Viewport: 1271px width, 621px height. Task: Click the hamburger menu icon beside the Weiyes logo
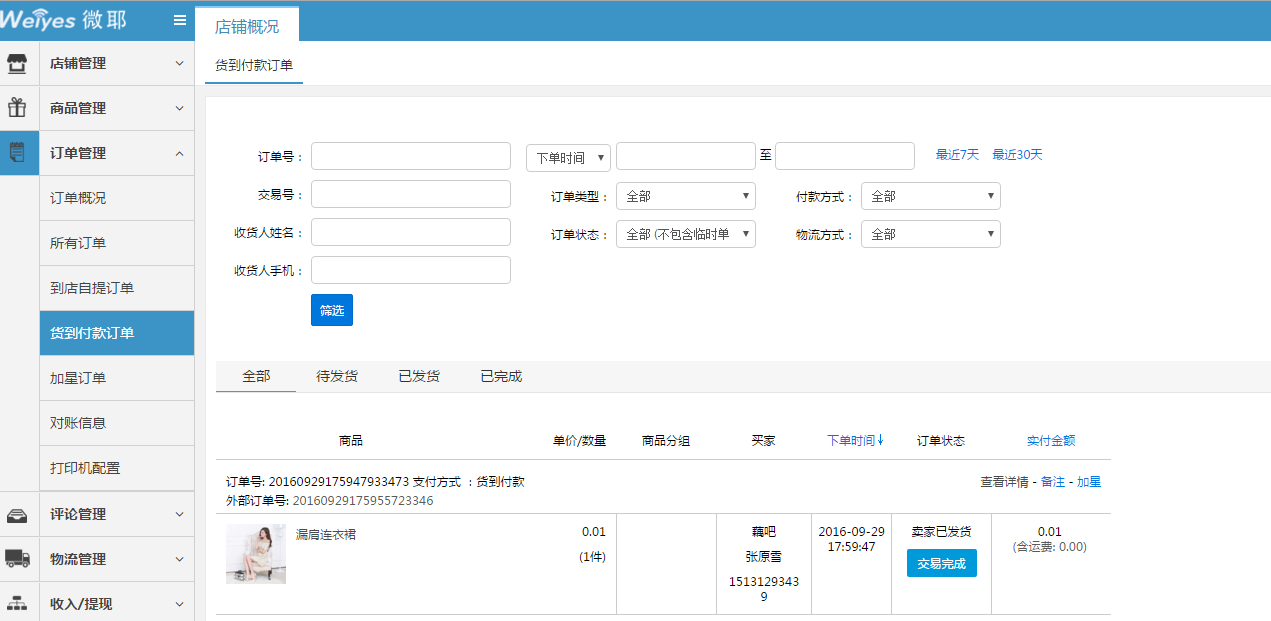pos(180,20)
